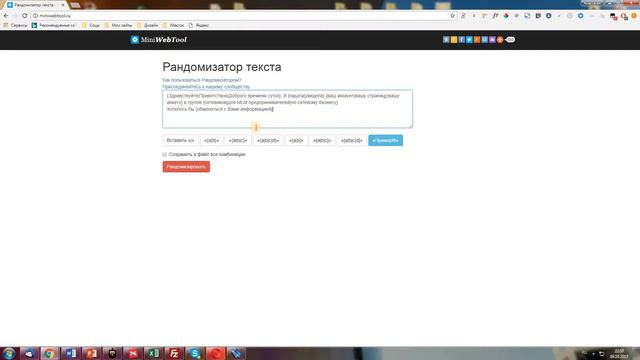Click the red Рандомизировать button

click(x=186, y=167)
